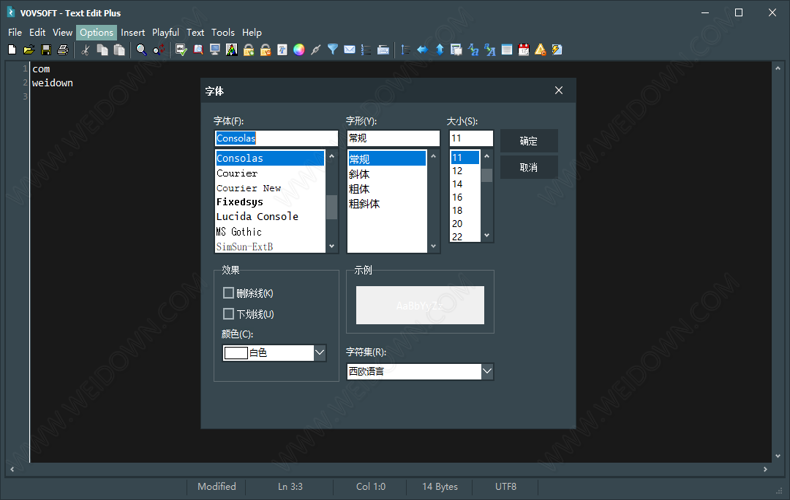Viewport: 790px width, 500px height.
Task: Click the chain link toolbar icon
Action: 316,49
